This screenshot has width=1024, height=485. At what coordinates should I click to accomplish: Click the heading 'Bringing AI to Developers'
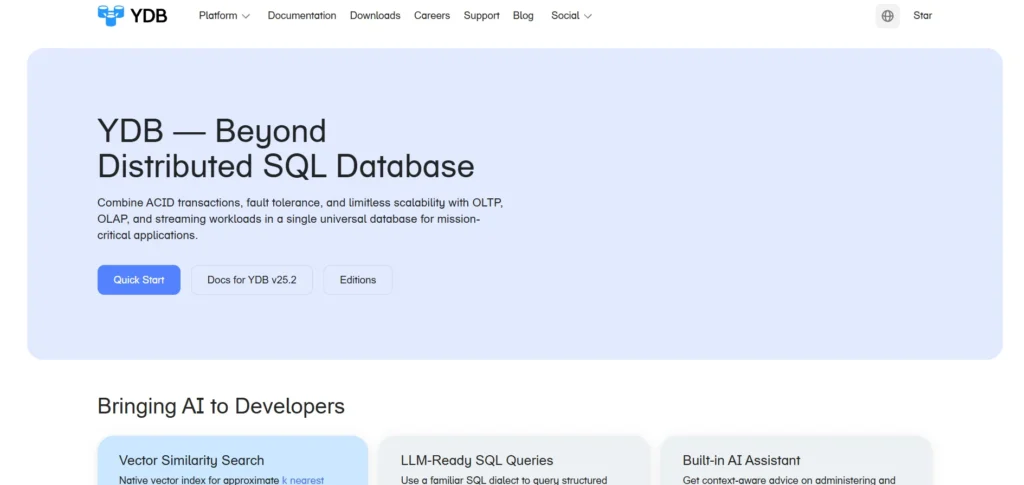tap(221, 406)
